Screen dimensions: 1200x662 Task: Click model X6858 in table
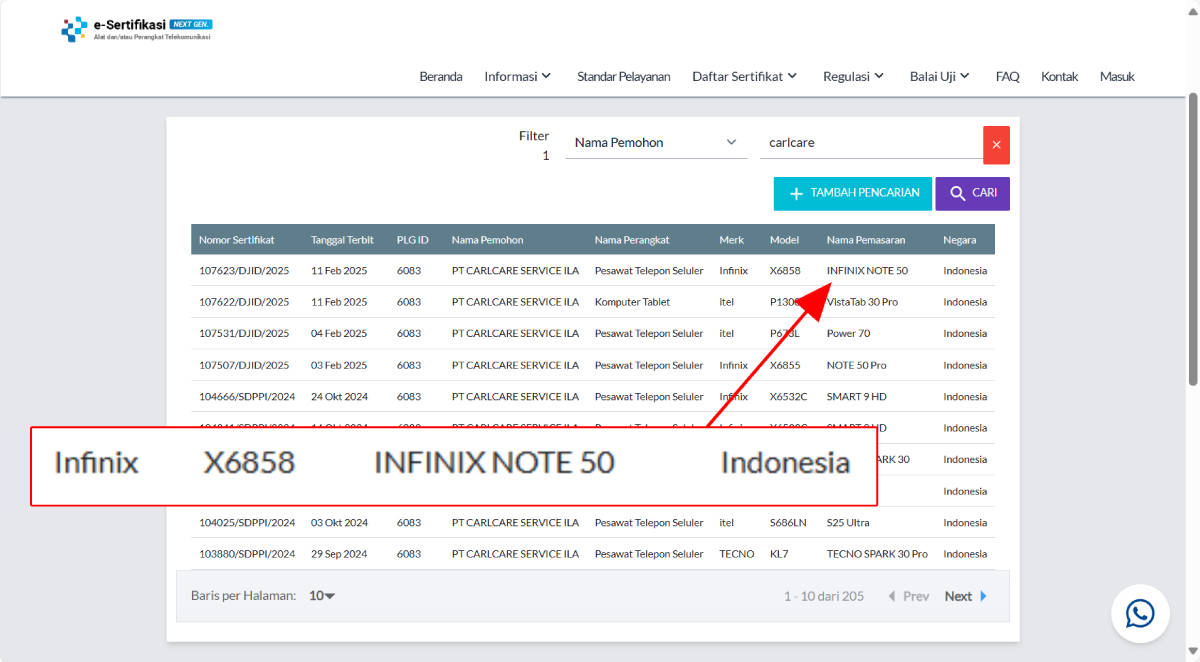pos(785,271)
